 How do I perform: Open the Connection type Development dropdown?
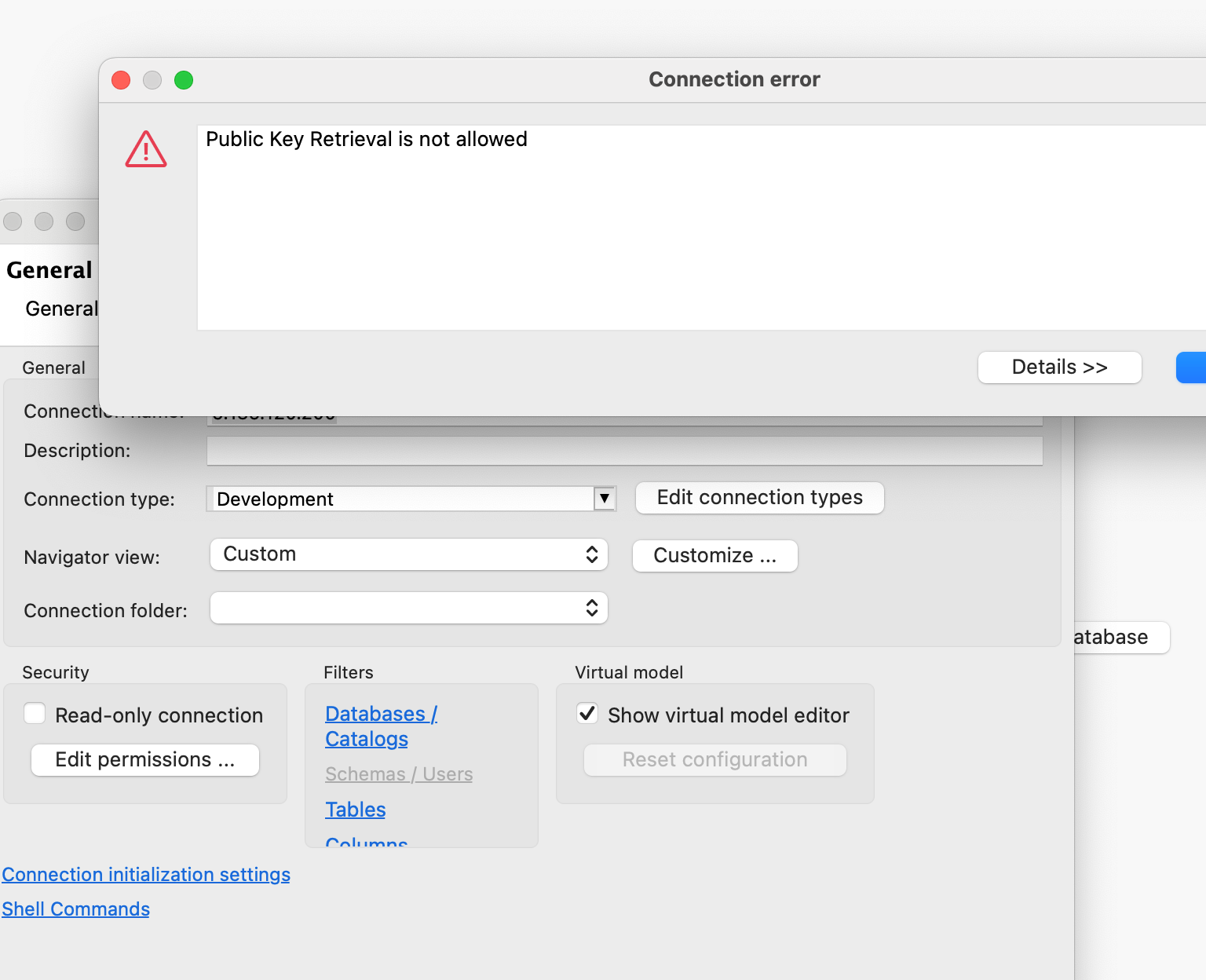click(x=411, y=499)
